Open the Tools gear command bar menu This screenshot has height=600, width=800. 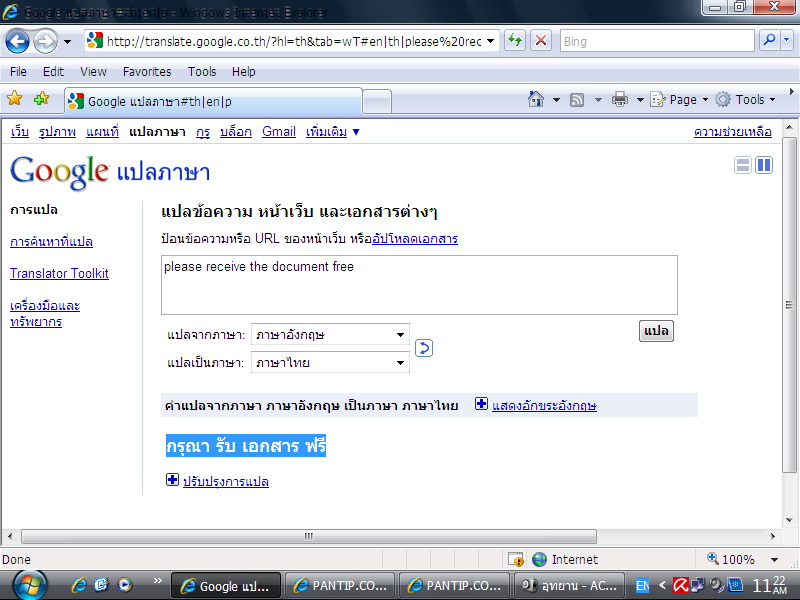pyautogui.click(x=745, y=99)
